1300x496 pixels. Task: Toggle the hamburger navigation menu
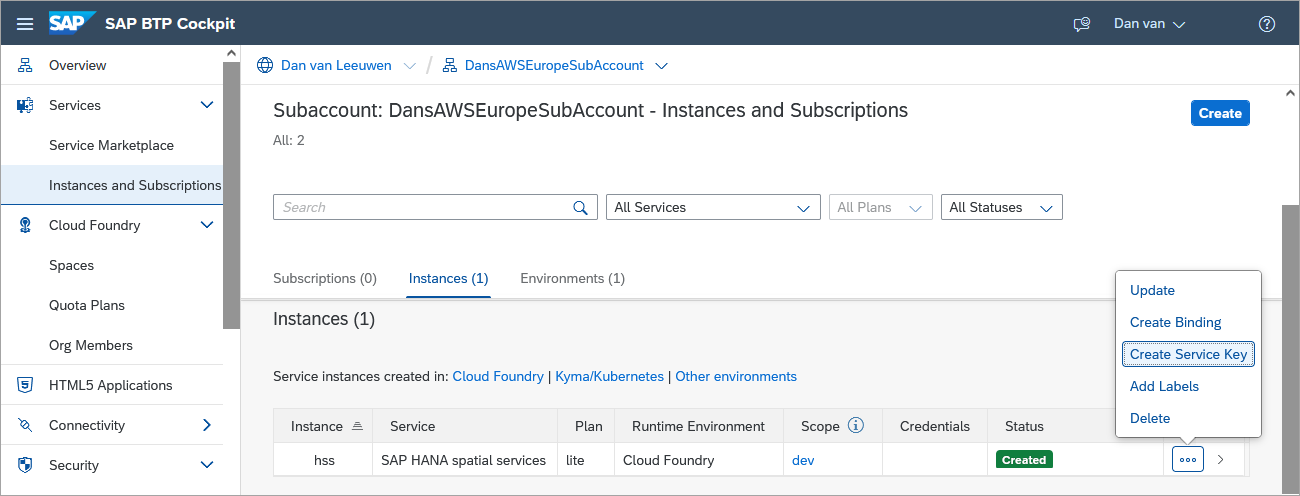(x=25, y=24)
